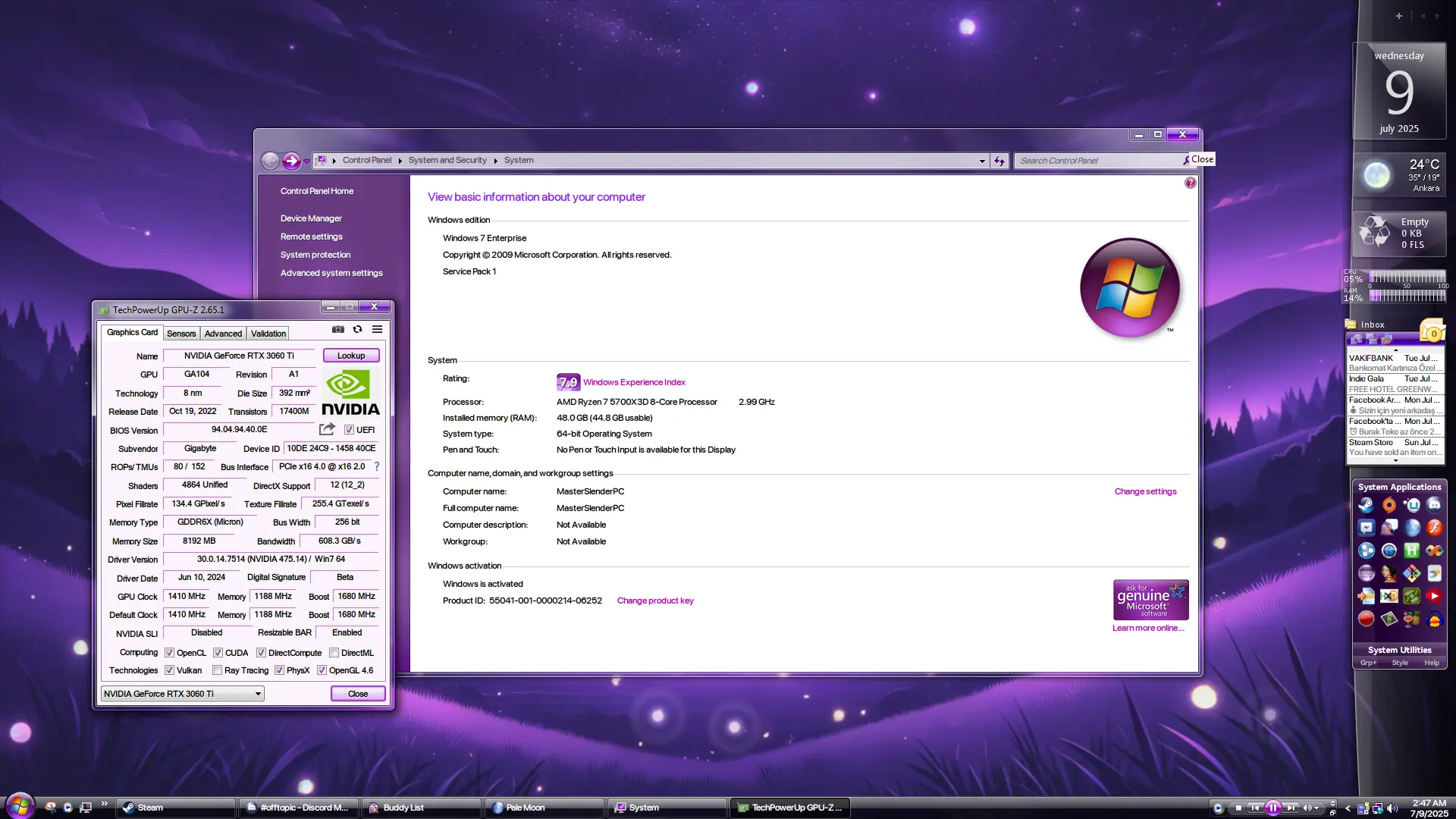This screenshot has height=819, width=1456.
Task: Click the GPU-Z refresh icon
Action: (358, 329)
